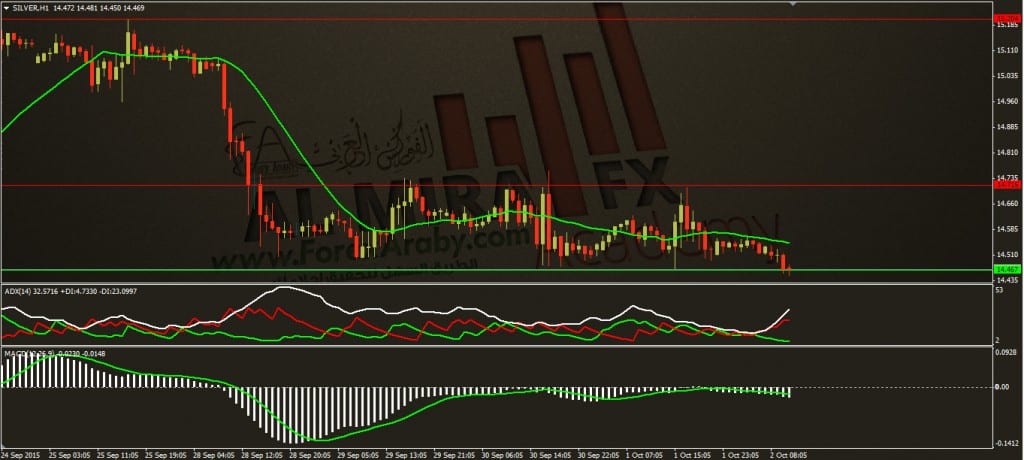Viewport: 1024px width, 460px height.
Task: Click the 1 Oct 07:05 time axis label
Action: (x=645, y=453)
